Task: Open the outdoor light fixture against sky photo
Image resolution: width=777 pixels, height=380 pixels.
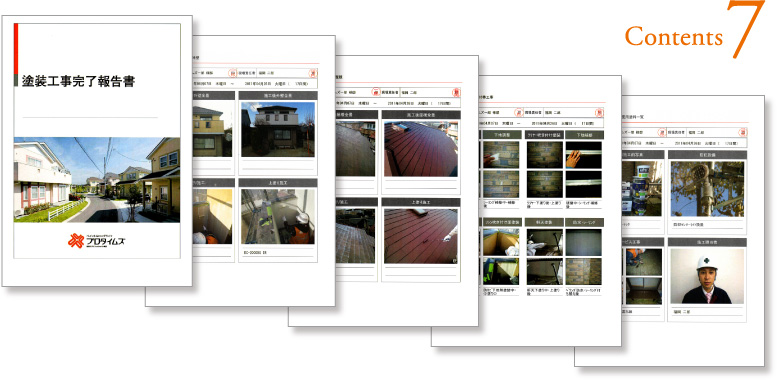Action: pyautogui.click(x=707, y=189)
